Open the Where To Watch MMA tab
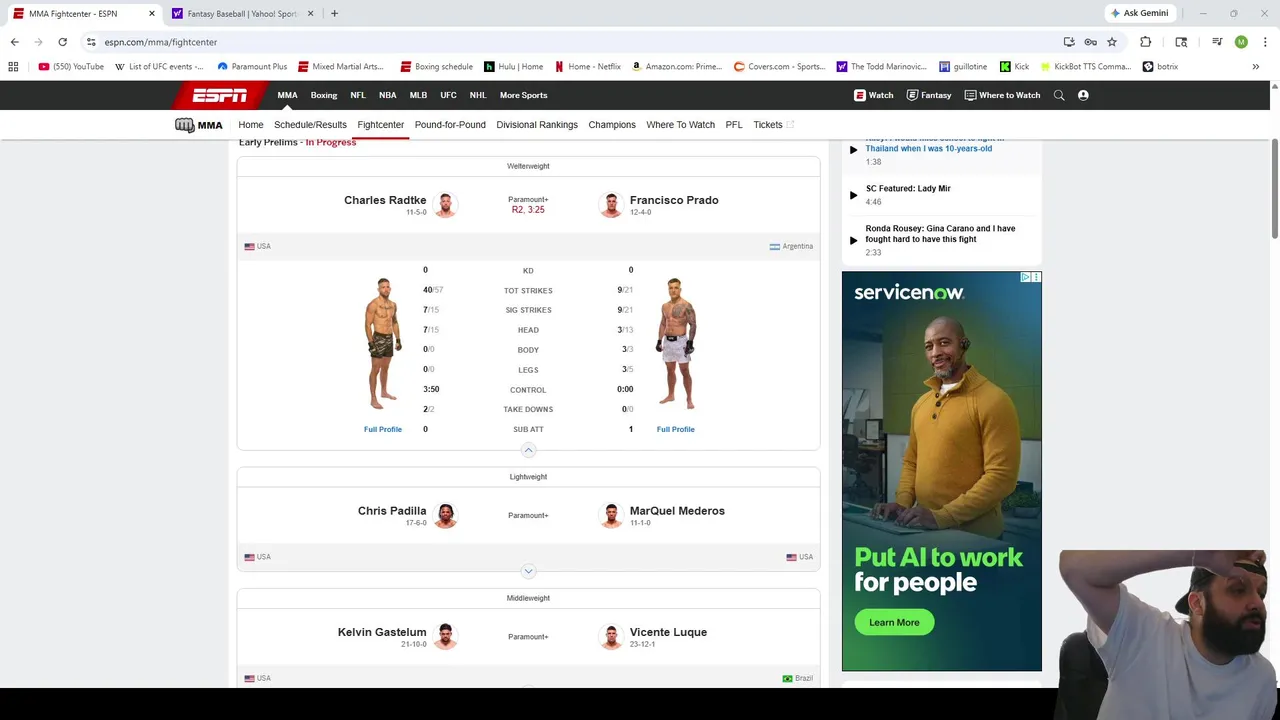This screenshot has height=720, width=1280. 680,125
